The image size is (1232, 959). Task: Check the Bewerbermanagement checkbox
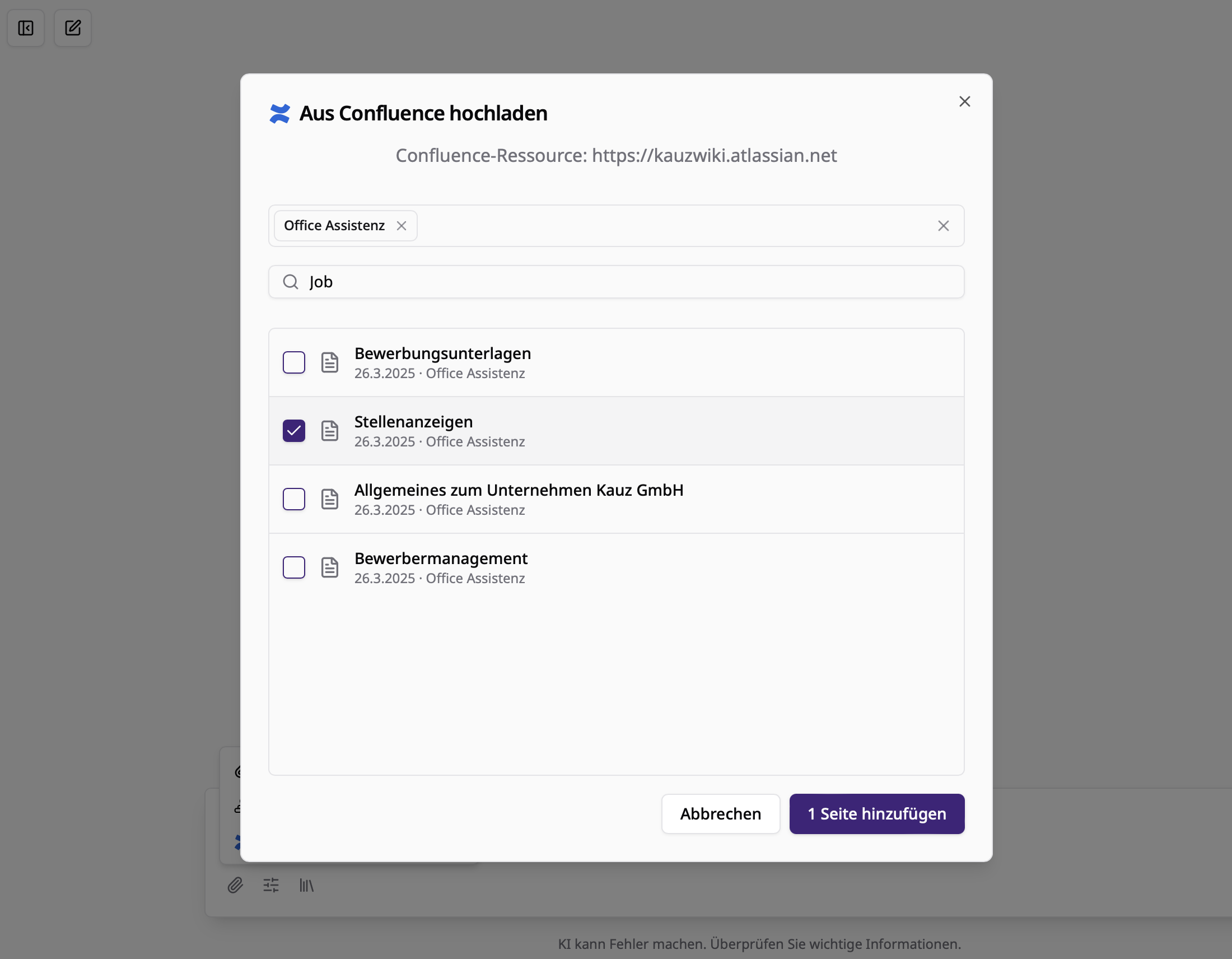coord(293,567)
